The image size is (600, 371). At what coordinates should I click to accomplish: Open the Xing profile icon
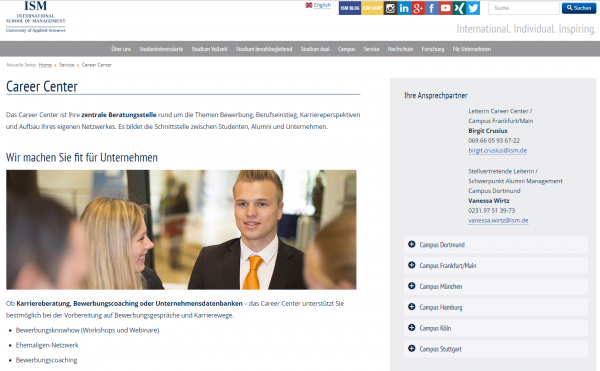click(459, 8)
